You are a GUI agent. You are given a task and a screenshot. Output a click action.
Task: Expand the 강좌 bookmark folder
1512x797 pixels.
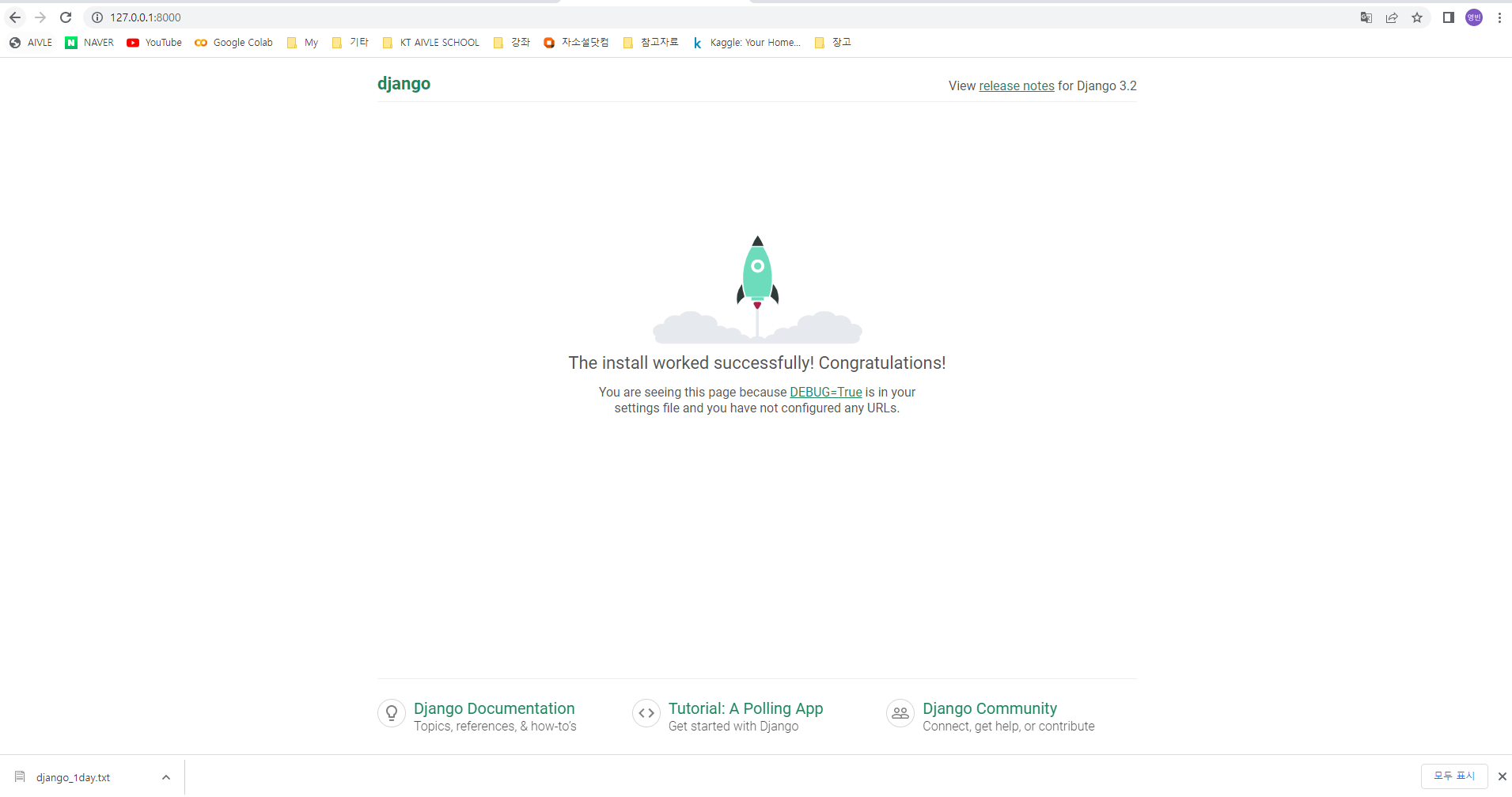pos(511,43)
